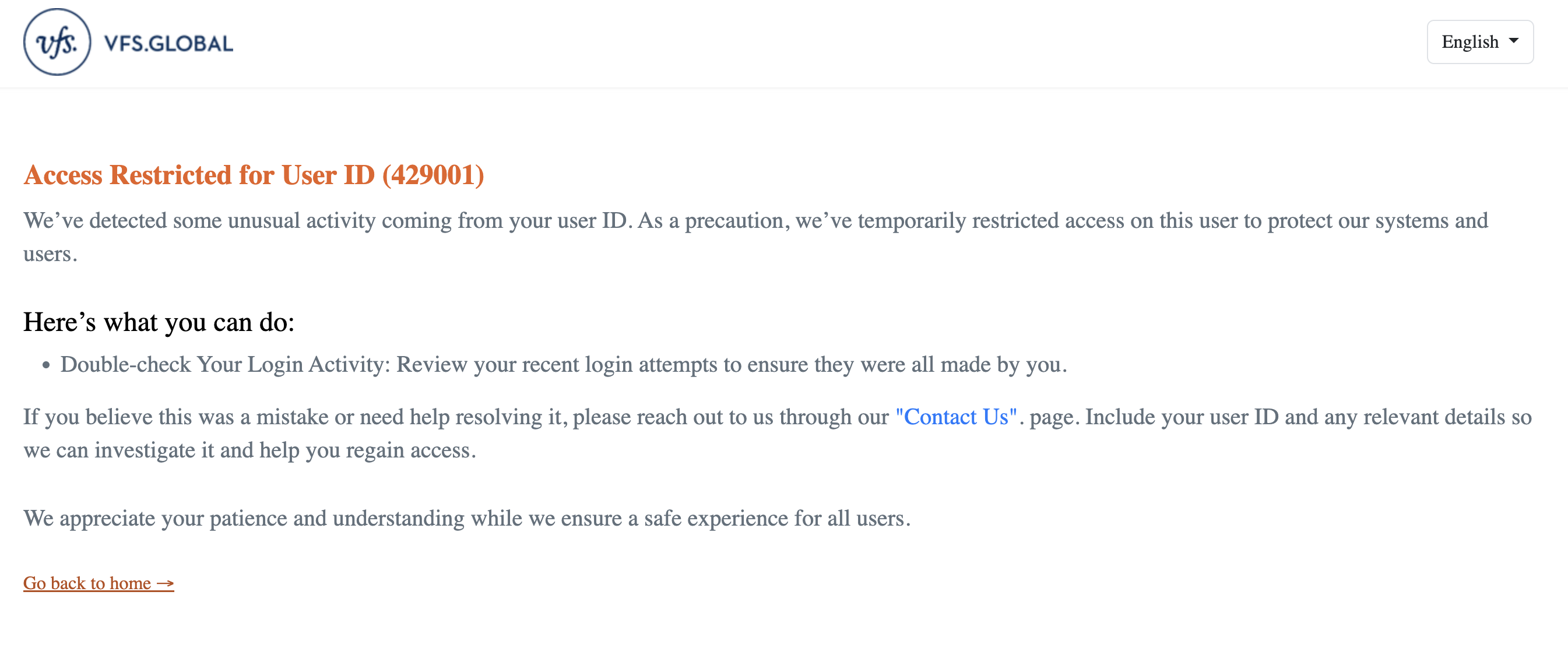Click the downward chevron beside English
Screen dimensions: 1568x662
pos(1514,40)
